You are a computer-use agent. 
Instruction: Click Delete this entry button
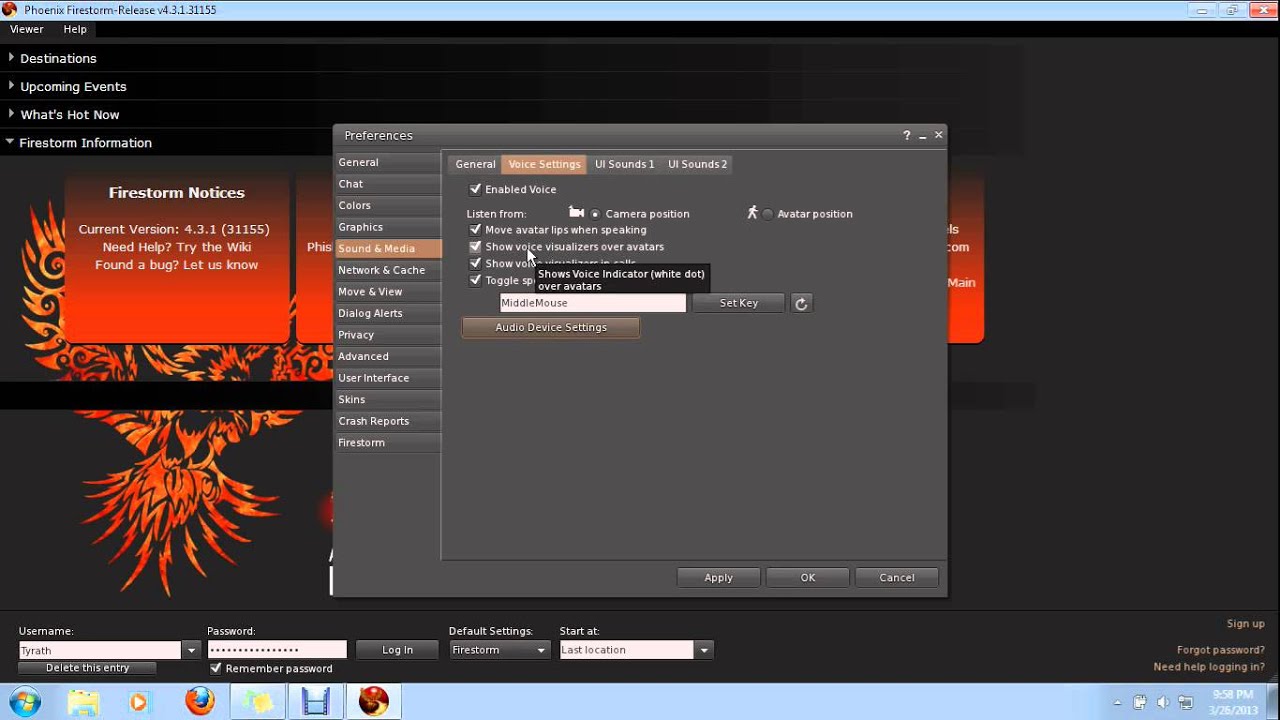(87, 668)
